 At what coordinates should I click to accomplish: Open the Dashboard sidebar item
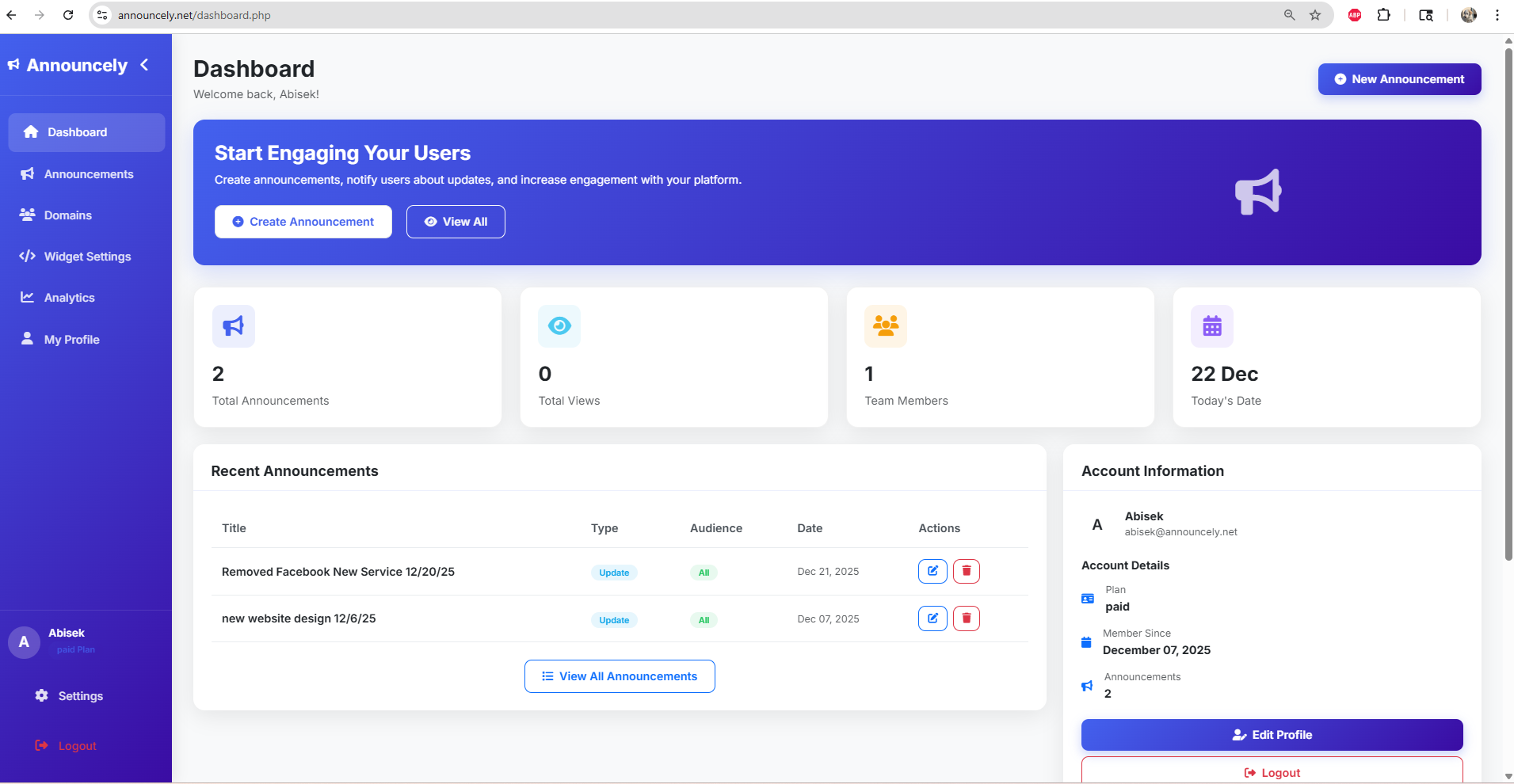pos(86,132)
